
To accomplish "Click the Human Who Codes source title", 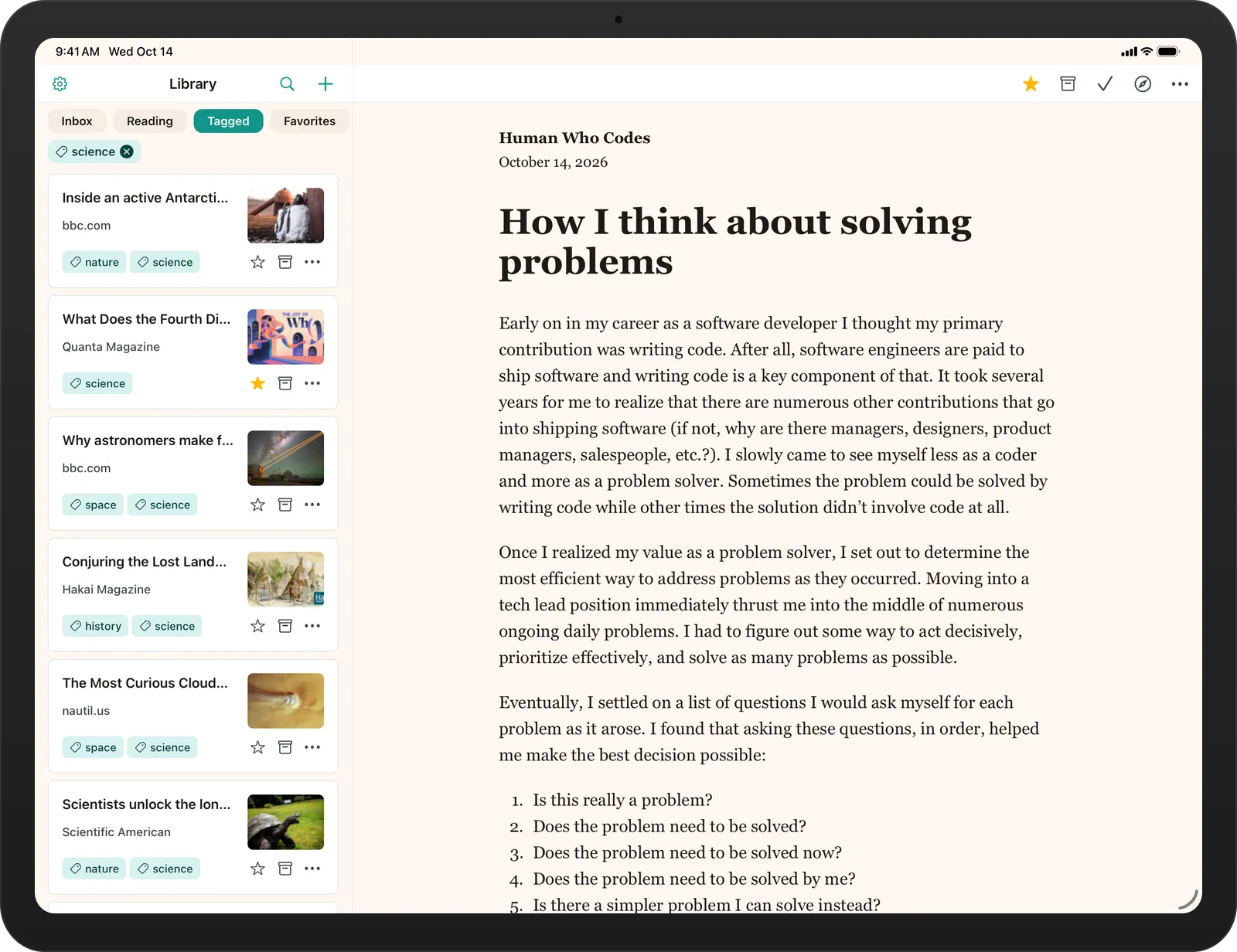I will point(574,138).
